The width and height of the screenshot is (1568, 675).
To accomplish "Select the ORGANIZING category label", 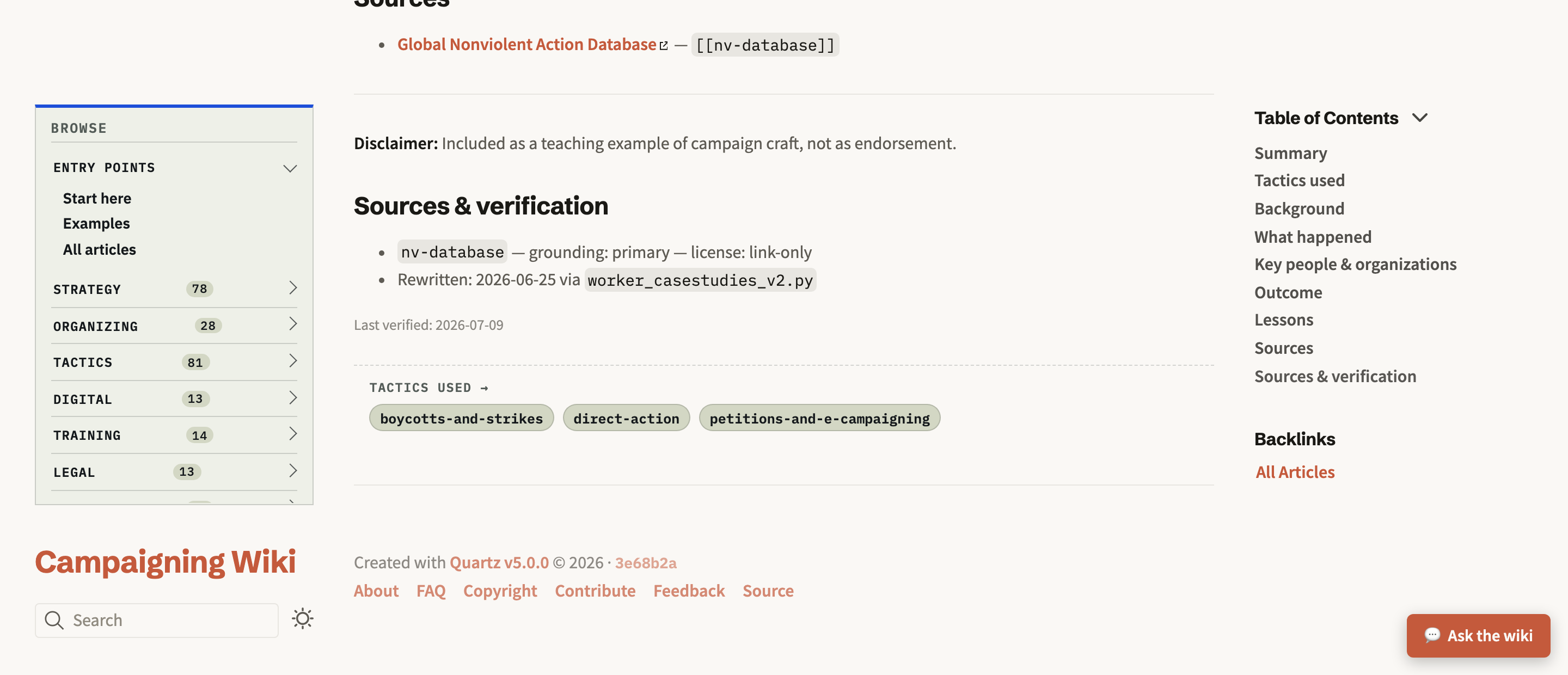I will click(x=96, y=326).
